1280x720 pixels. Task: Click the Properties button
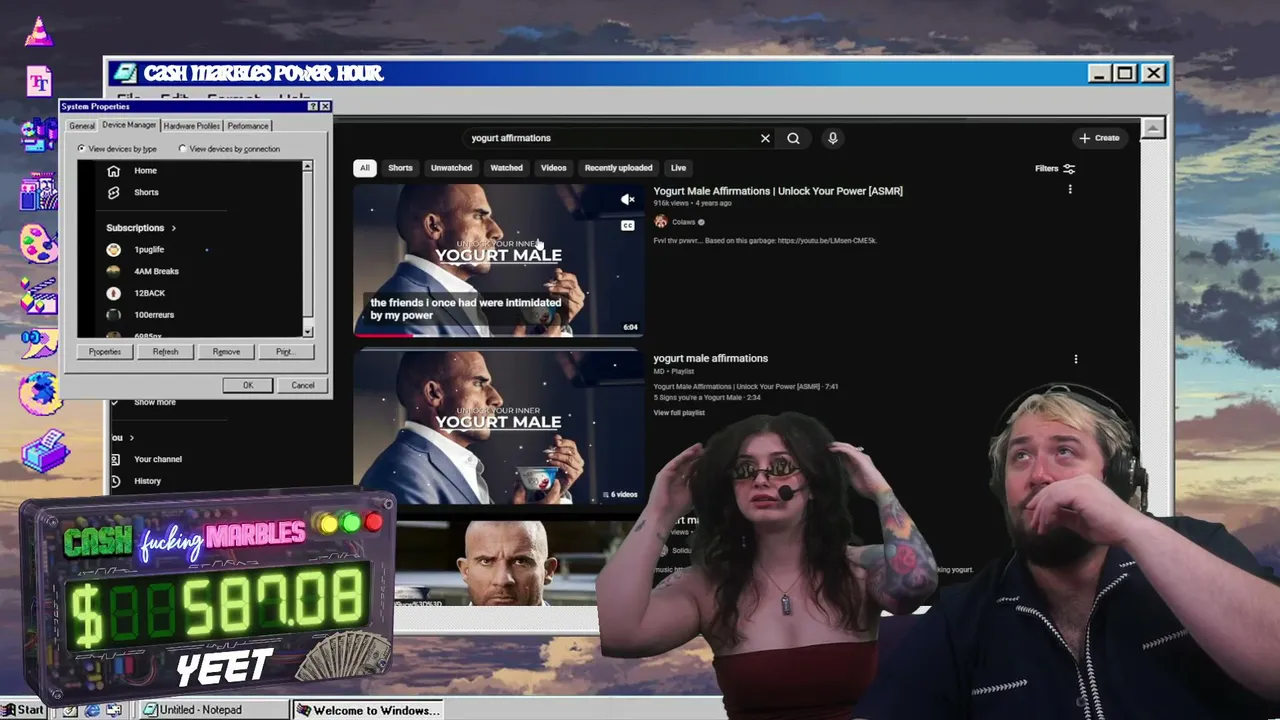coord(105,352)
